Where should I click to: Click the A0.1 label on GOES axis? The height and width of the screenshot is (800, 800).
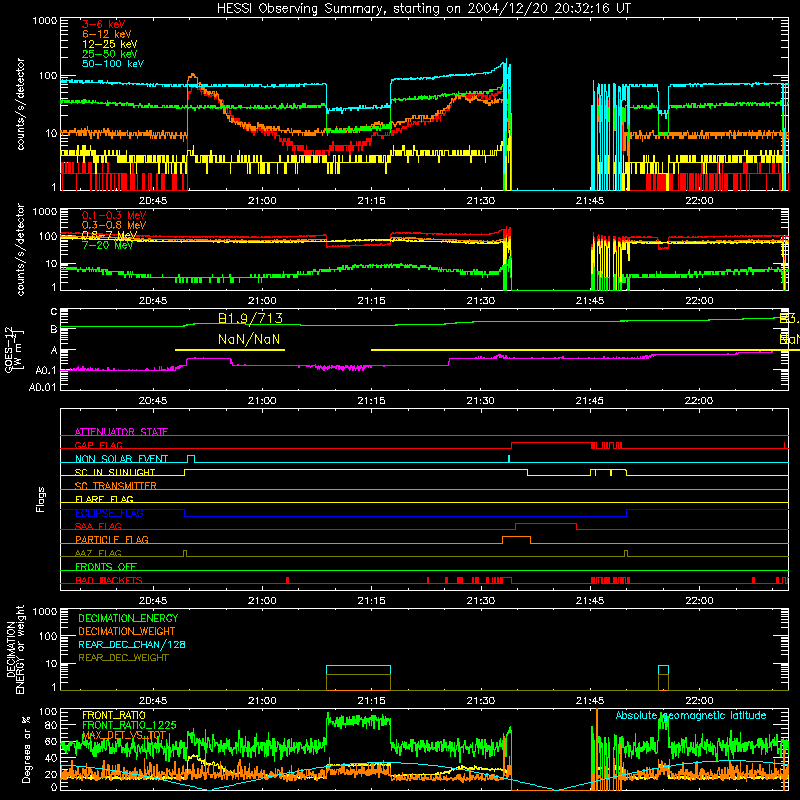pos(46,370)
